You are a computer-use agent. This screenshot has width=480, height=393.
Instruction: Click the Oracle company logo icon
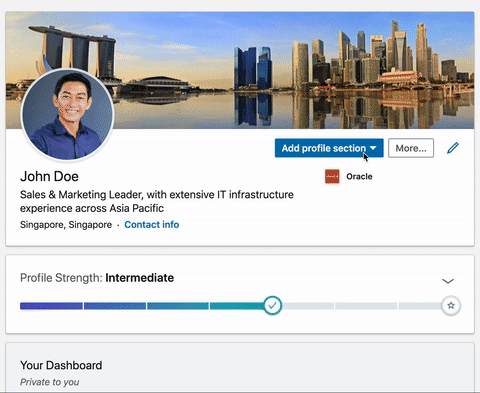(x=332, y=176)
